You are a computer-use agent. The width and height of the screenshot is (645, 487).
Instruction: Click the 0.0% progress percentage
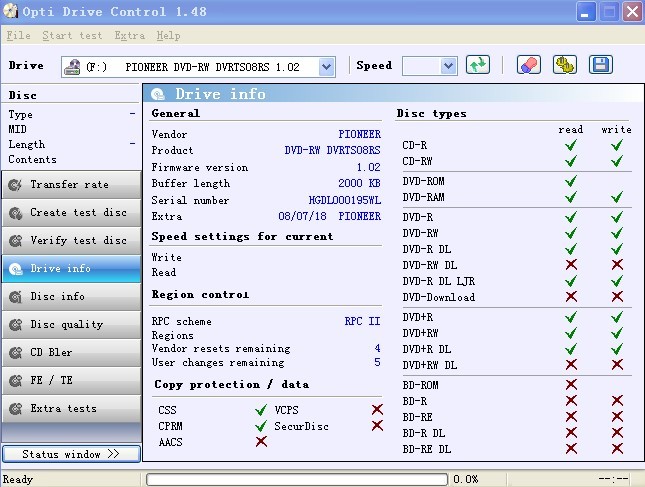[466, 480]
